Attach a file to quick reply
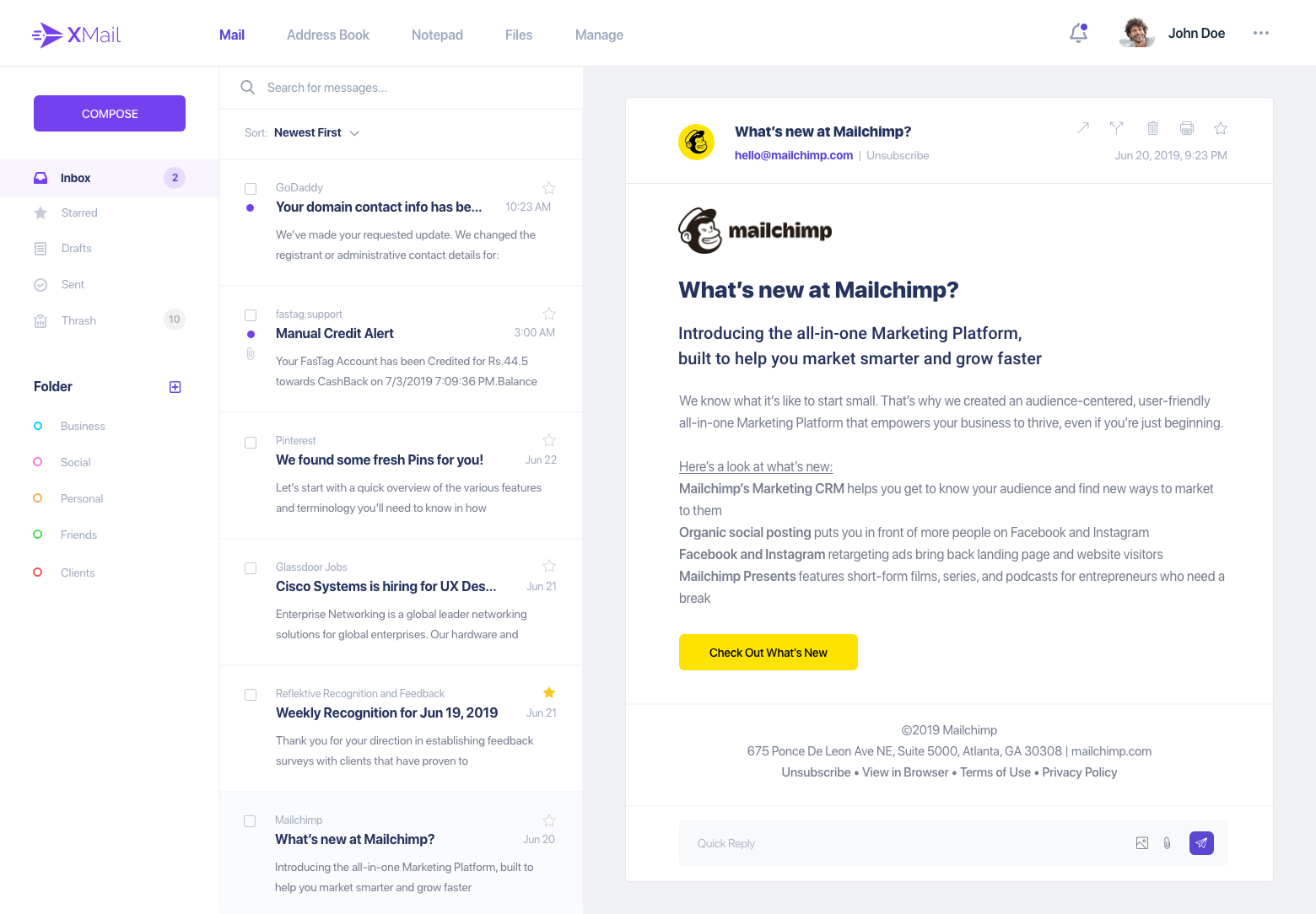Screen dimensions: 1316x914 click(x=1167, y=843)
